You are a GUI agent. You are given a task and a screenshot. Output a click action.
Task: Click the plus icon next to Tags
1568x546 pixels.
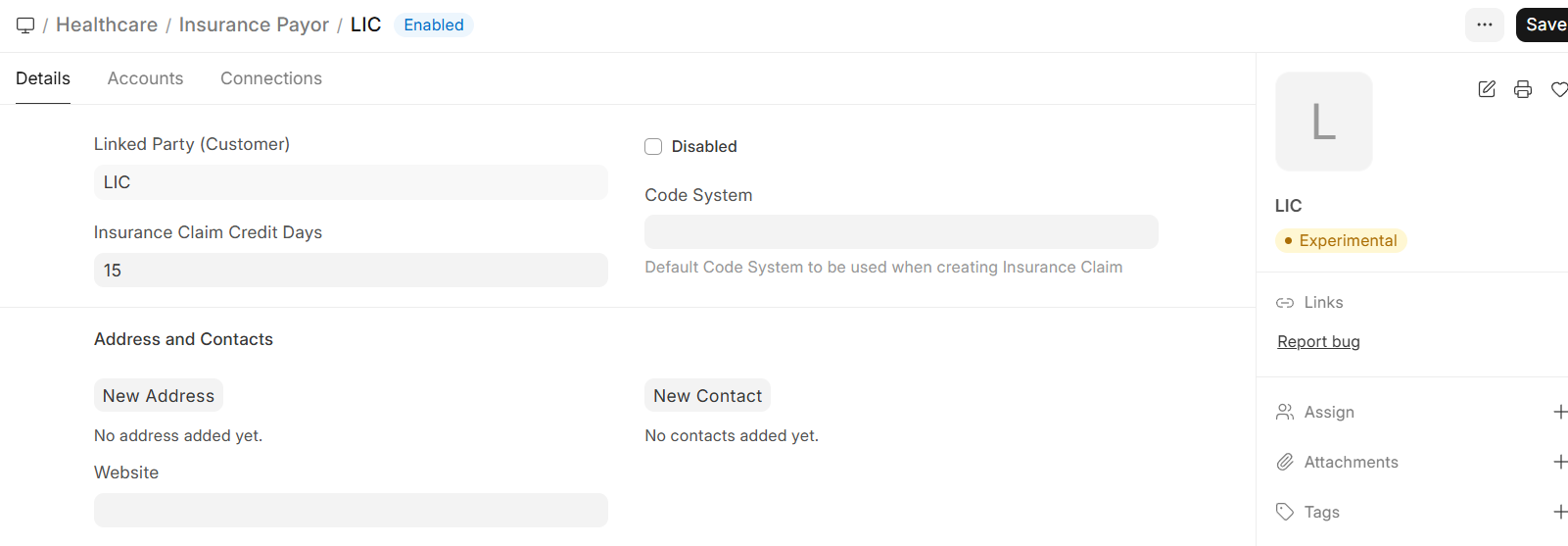pyautogui.click(x=1560, y=512)
